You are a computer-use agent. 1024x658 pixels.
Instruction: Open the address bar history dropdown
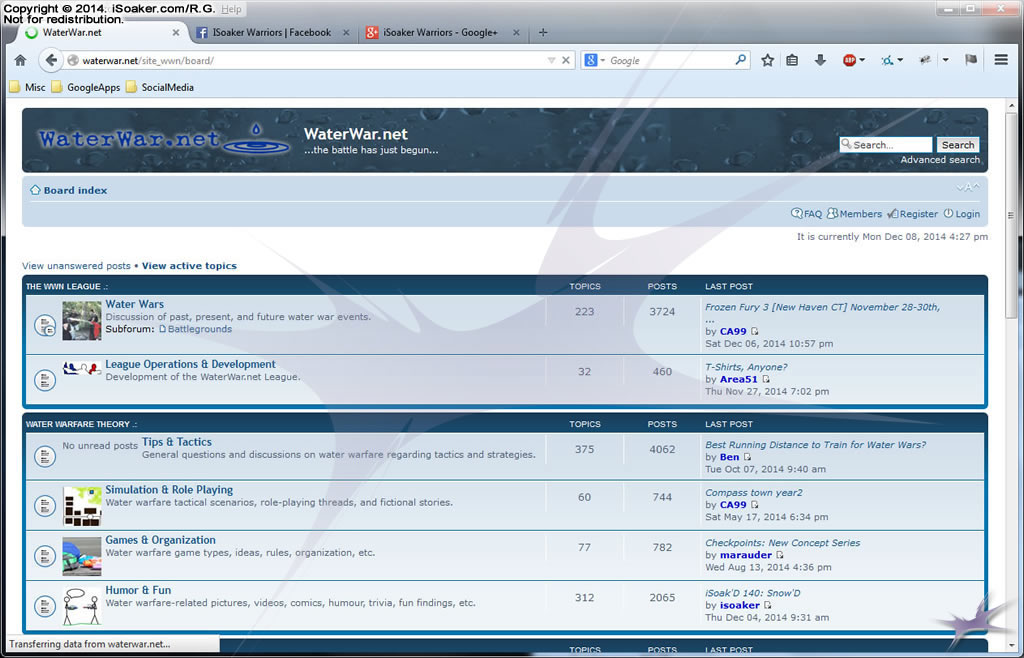(551, 60)
